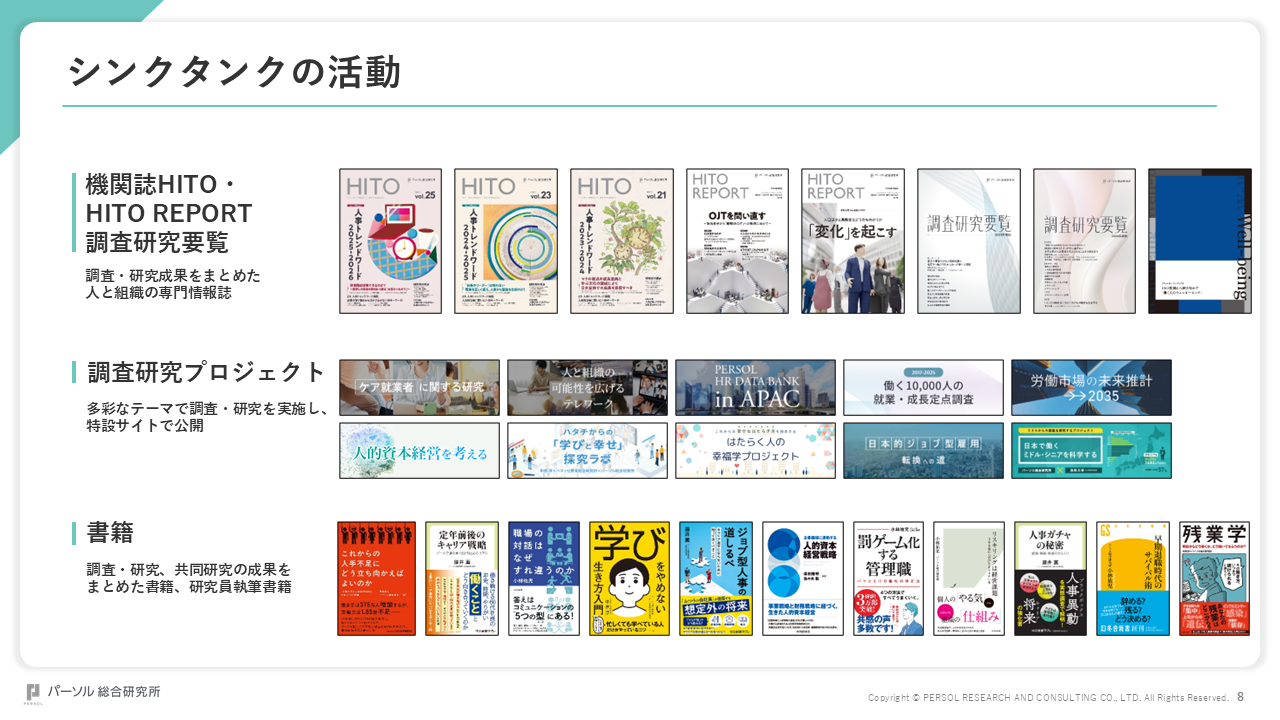The width and height of the screenshot is (1280, 720).
Task: Open the HITO REPORT '変化を起こす' cover
Action: pos(853,241)
